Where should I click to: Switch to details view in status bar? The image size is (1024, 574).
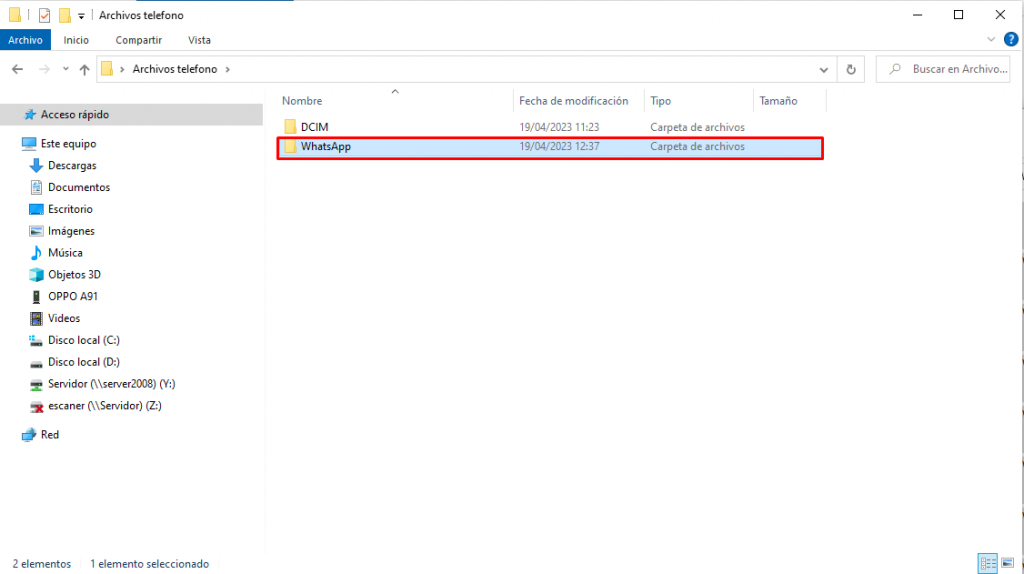click(988, 563)
